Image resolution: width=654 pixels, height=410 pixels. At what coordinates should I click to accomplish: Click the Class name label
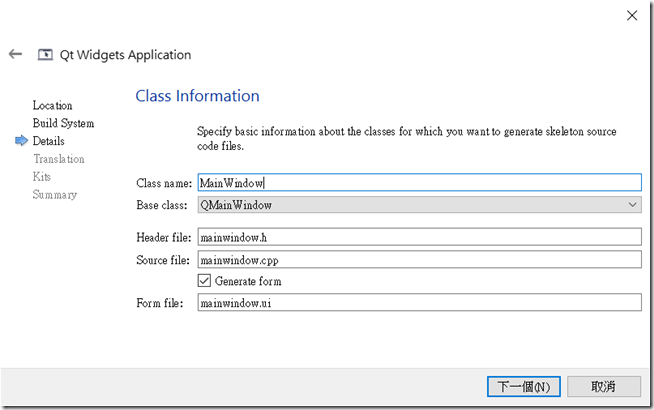pyautogui.click(x=164, y=183)
